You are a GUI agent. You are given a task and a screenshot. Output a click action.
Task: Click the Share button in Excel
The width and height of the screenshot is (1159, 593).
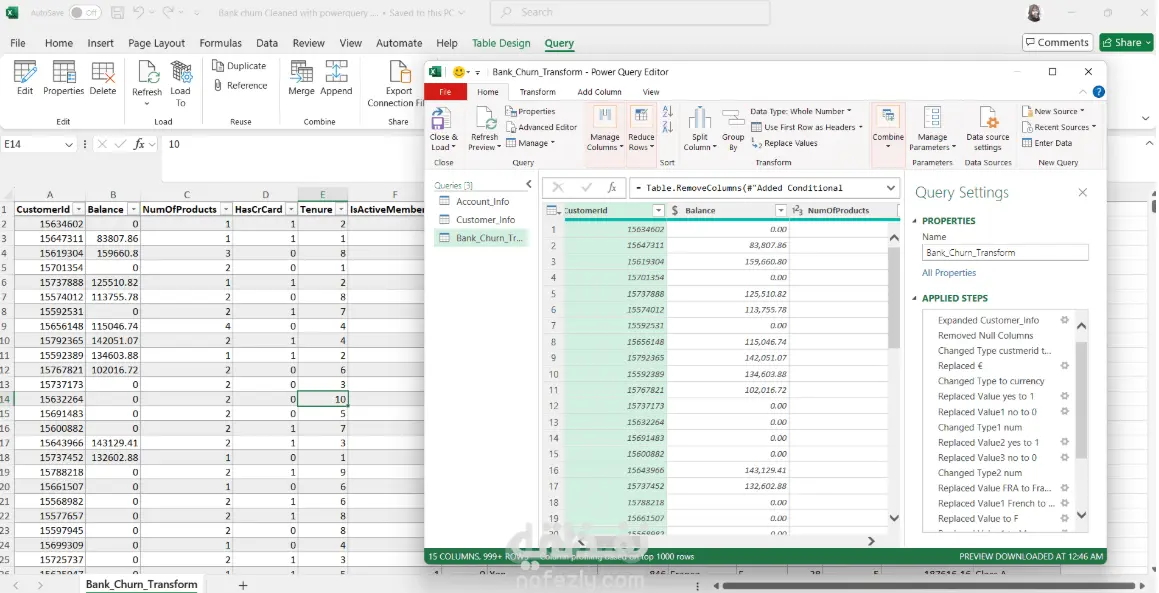(x=1125, y=42)
